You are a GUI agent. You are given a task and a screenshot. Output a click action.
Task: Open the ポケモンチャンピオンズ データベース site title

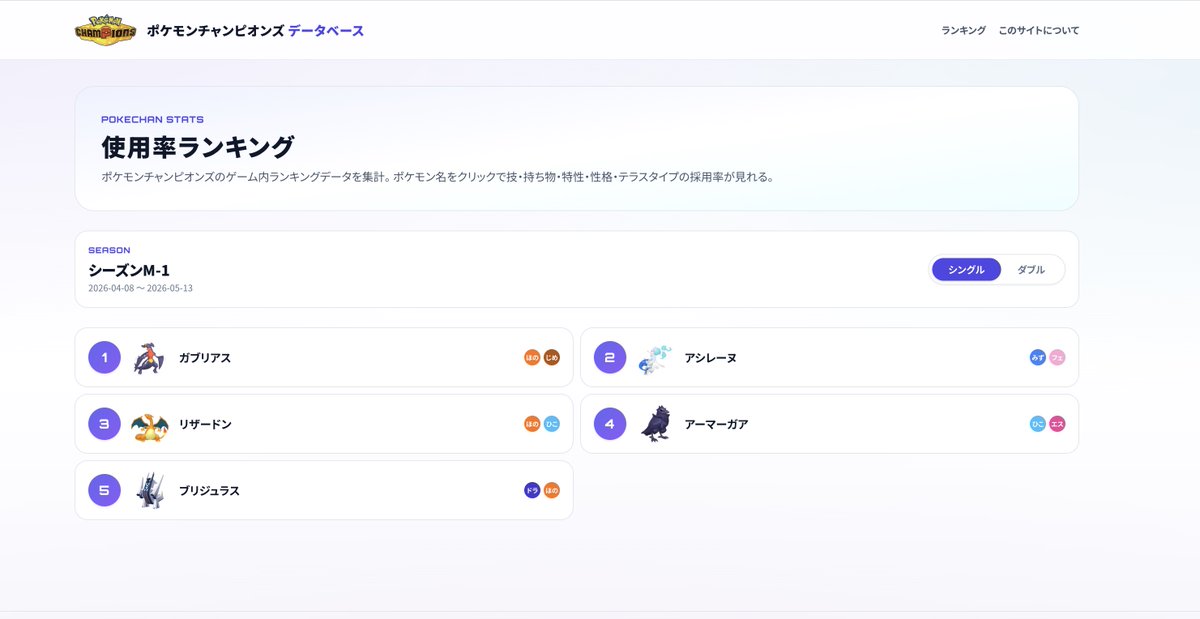[255, 31]
